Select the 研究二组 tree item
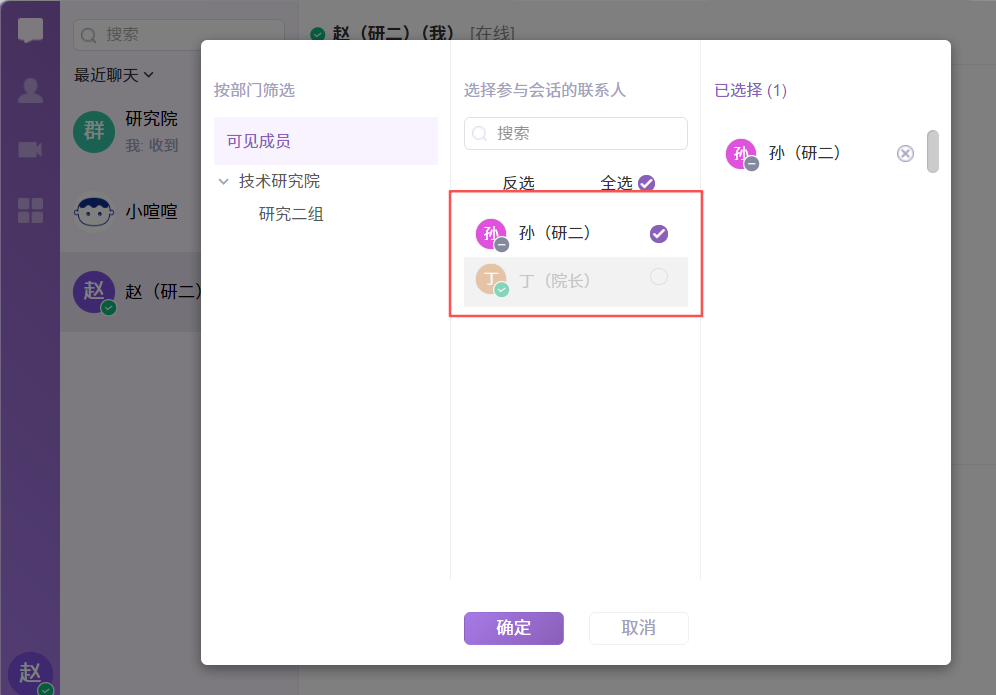This screenshot has width=996, height=695. tap(291, 214)
